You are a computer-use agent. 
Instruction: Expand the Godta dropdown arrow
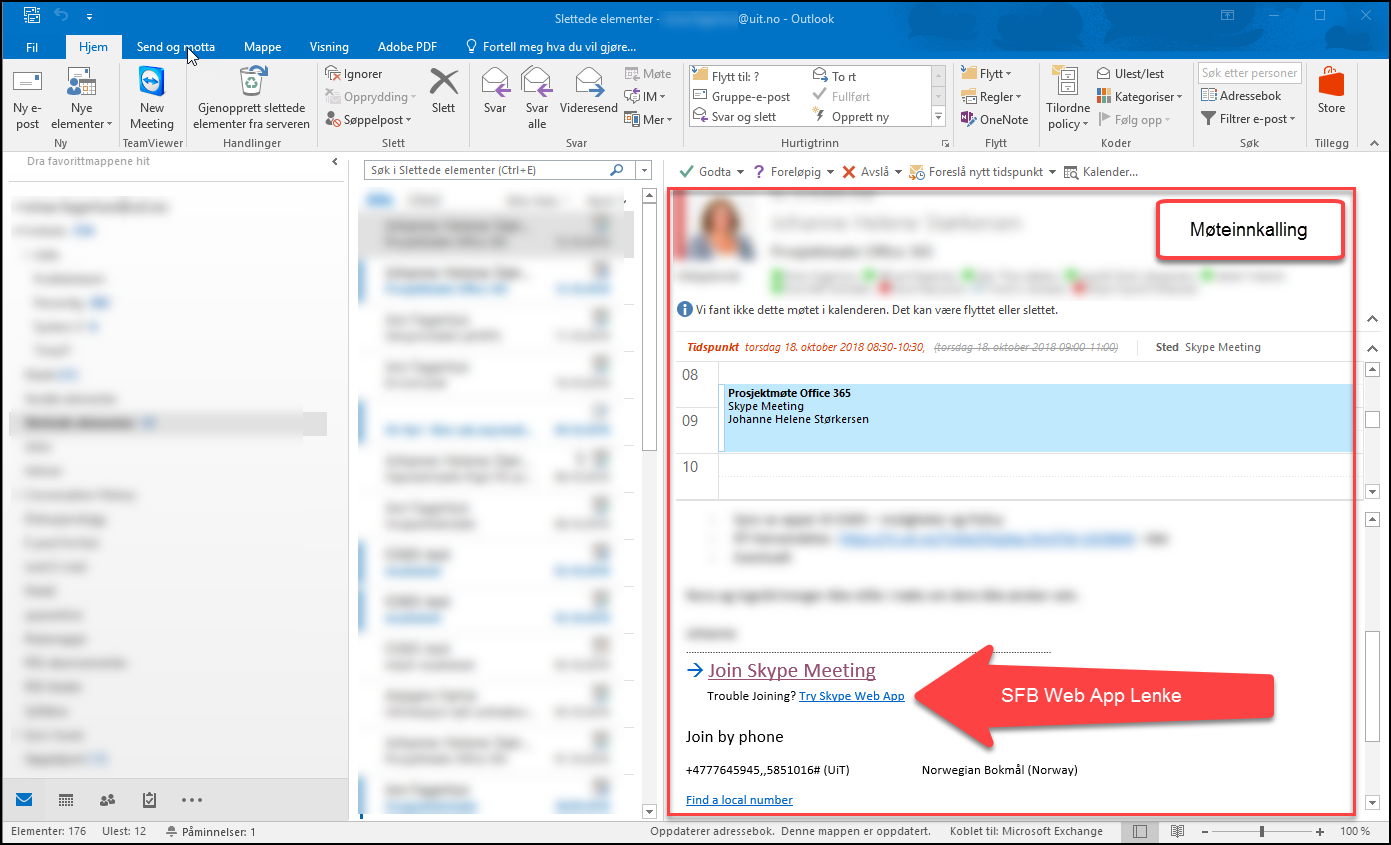point(740,172)
